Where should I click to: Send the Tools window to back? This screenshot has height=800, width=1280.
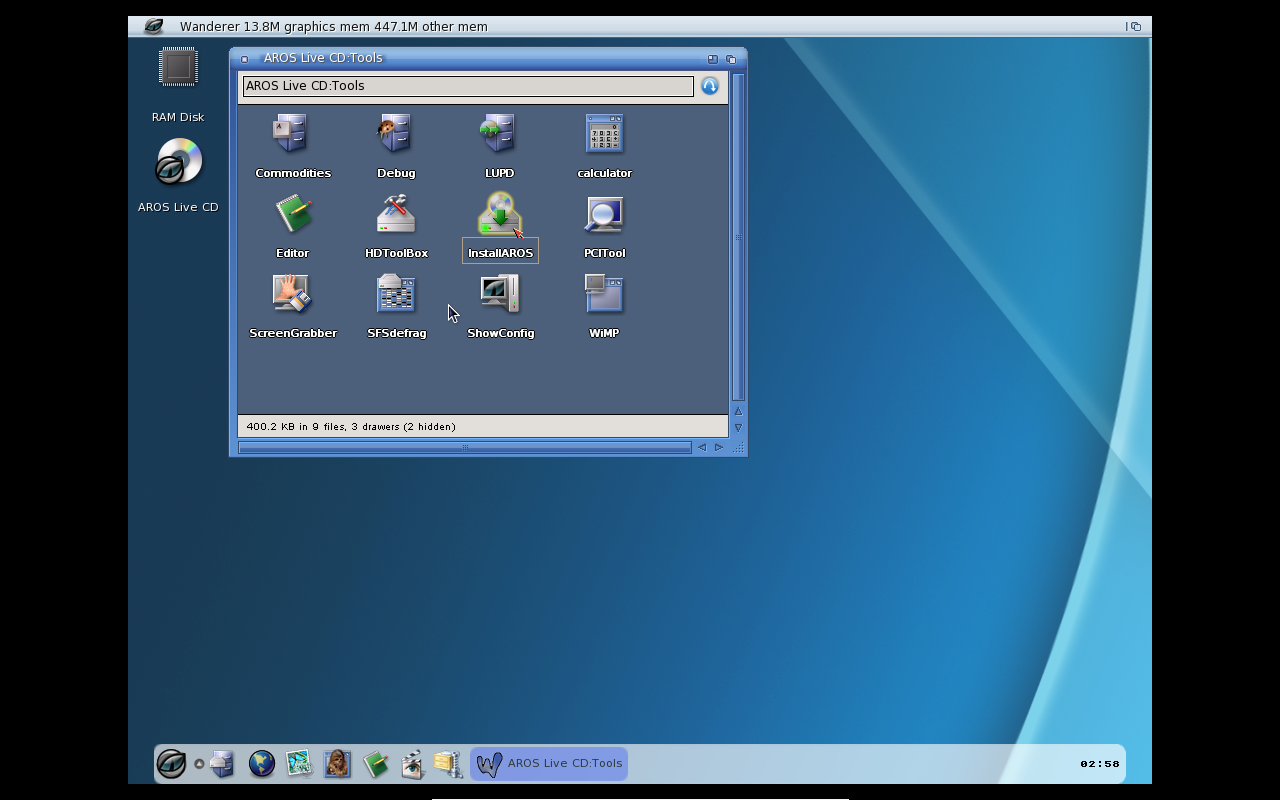click(731, 59)
